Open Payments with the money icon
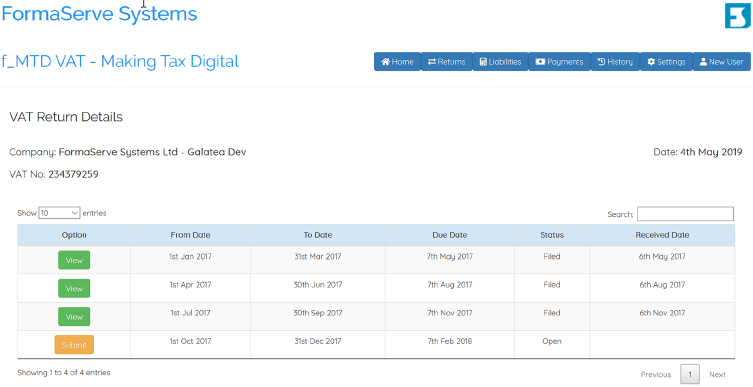 (559, 61)
